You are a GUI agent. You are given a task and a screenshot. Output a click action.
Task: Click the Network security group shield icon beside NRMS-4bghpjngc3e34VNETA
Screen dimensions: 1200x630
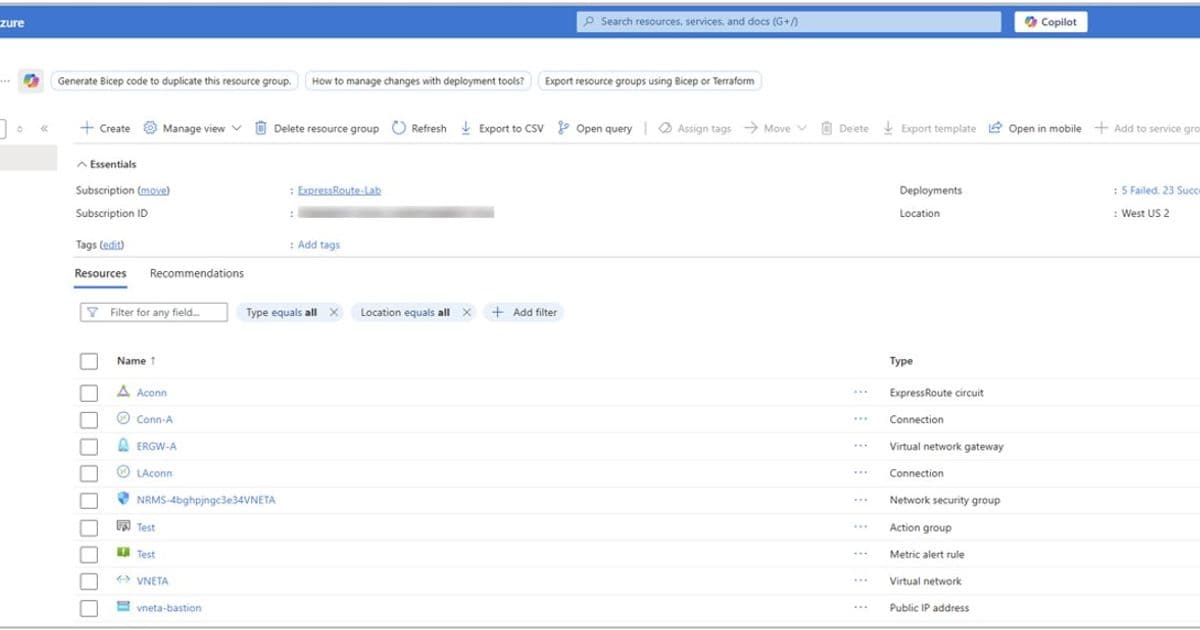pos(121,500)
